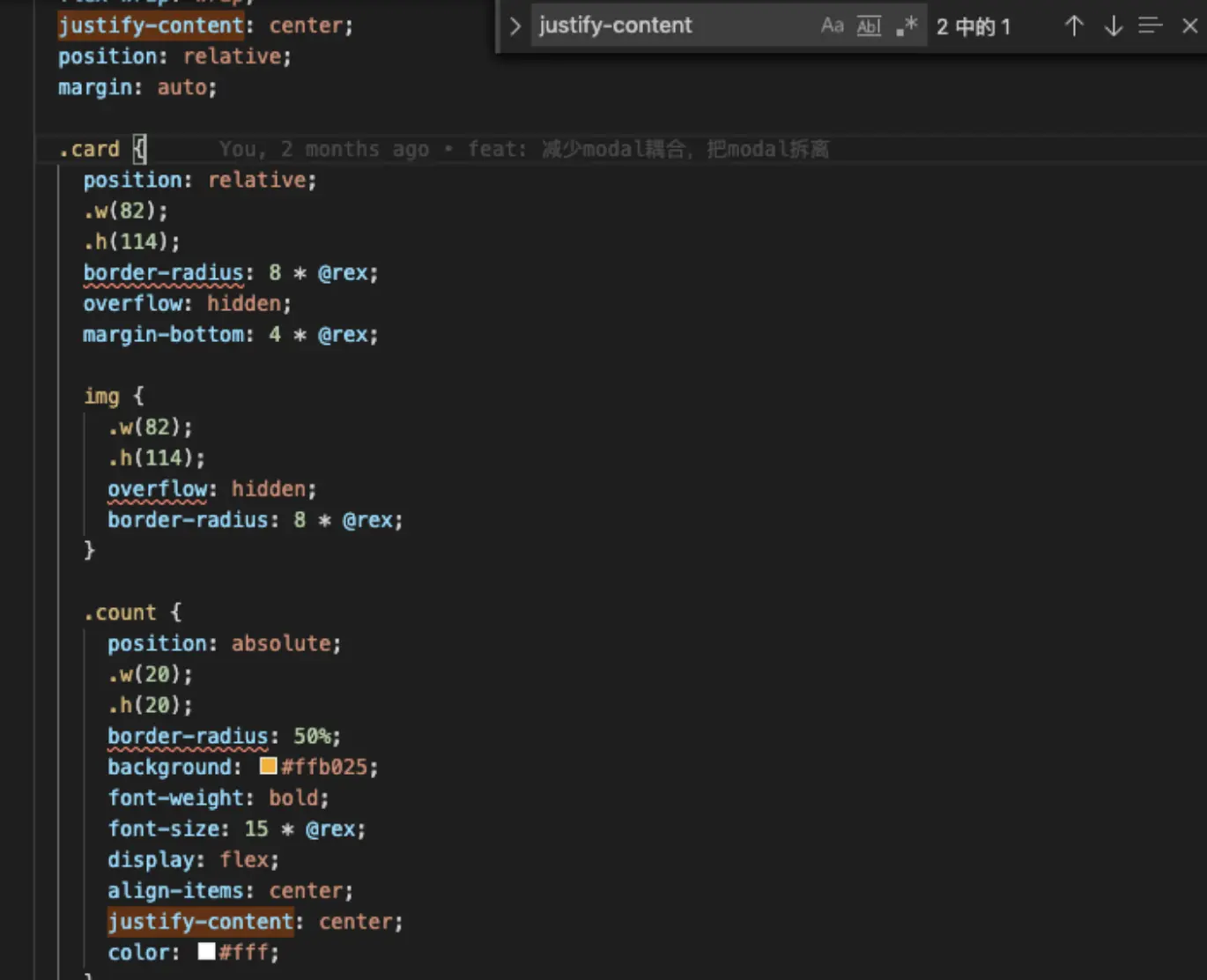Click "font-weight: bold;" line

218,798
